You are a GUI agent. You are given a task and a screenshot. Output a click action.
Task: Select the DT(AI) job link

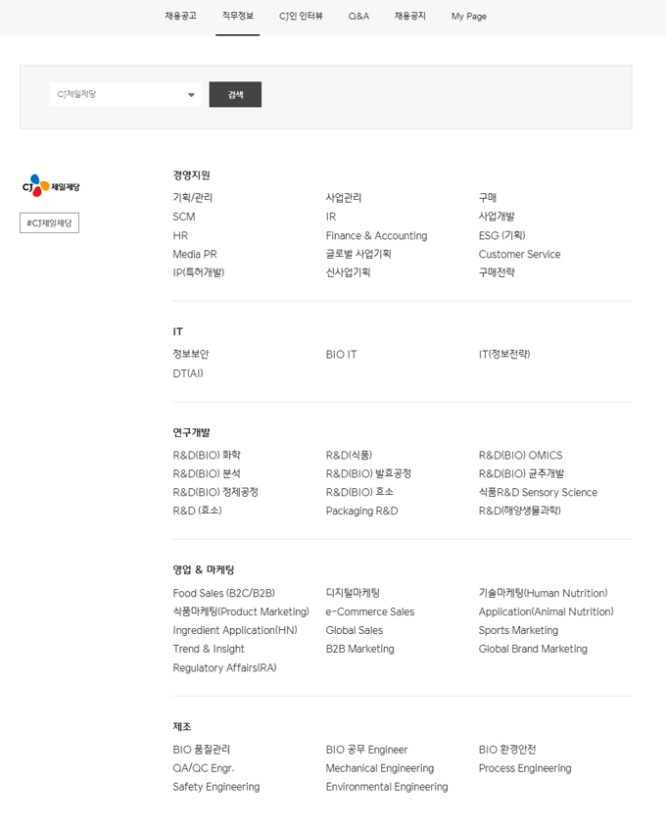pos(188,373)
